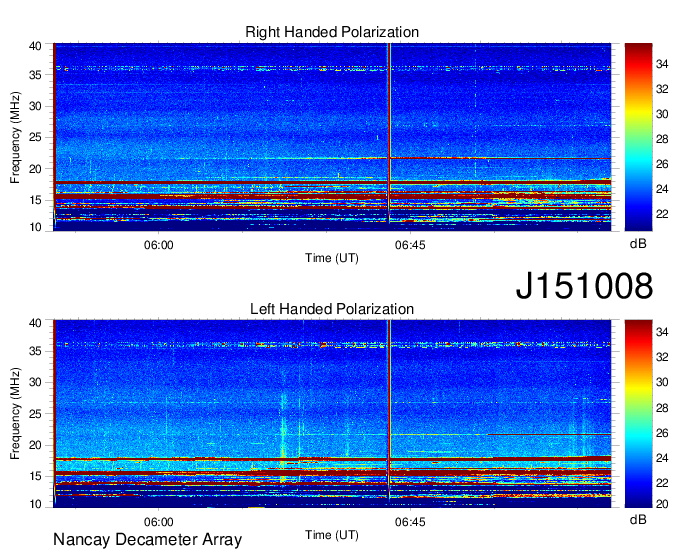Screen dimensions: 680x552
Task: Click the 40 MHz tick on Right Handed plot
Action: point(35,46)
